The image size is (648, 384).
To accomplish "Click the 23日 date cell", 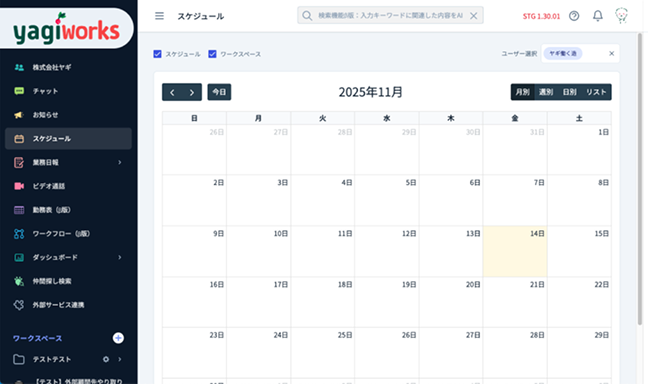I will pos(194,353).
